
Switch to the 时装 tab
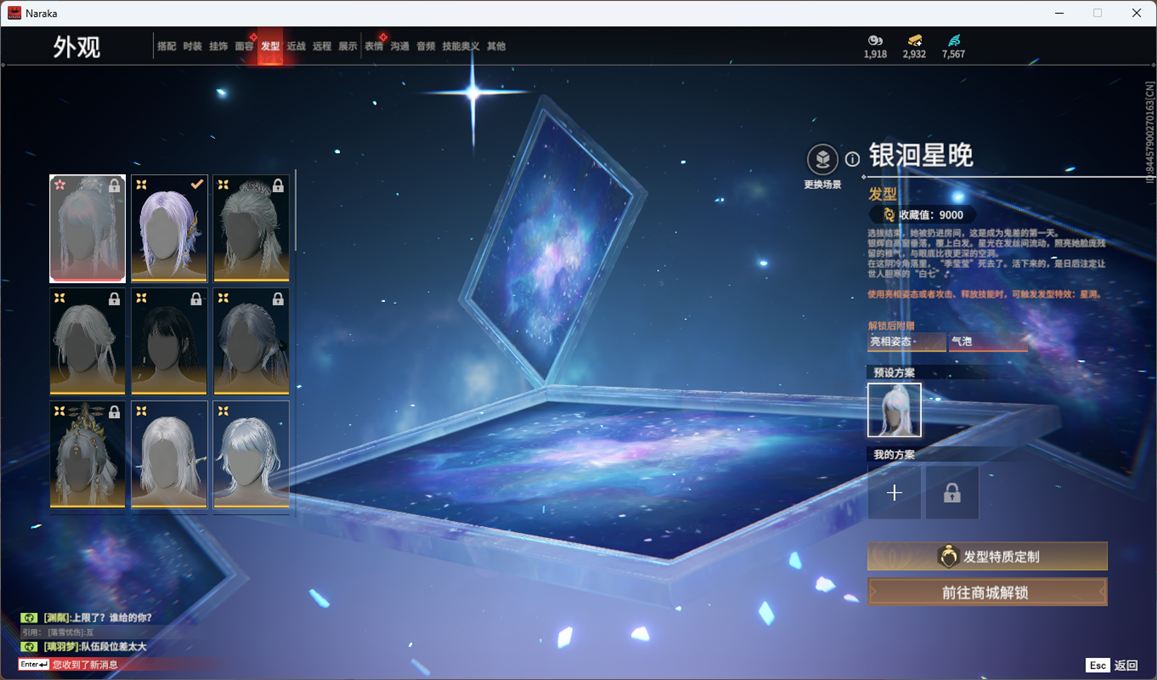(x=192, y=46)
